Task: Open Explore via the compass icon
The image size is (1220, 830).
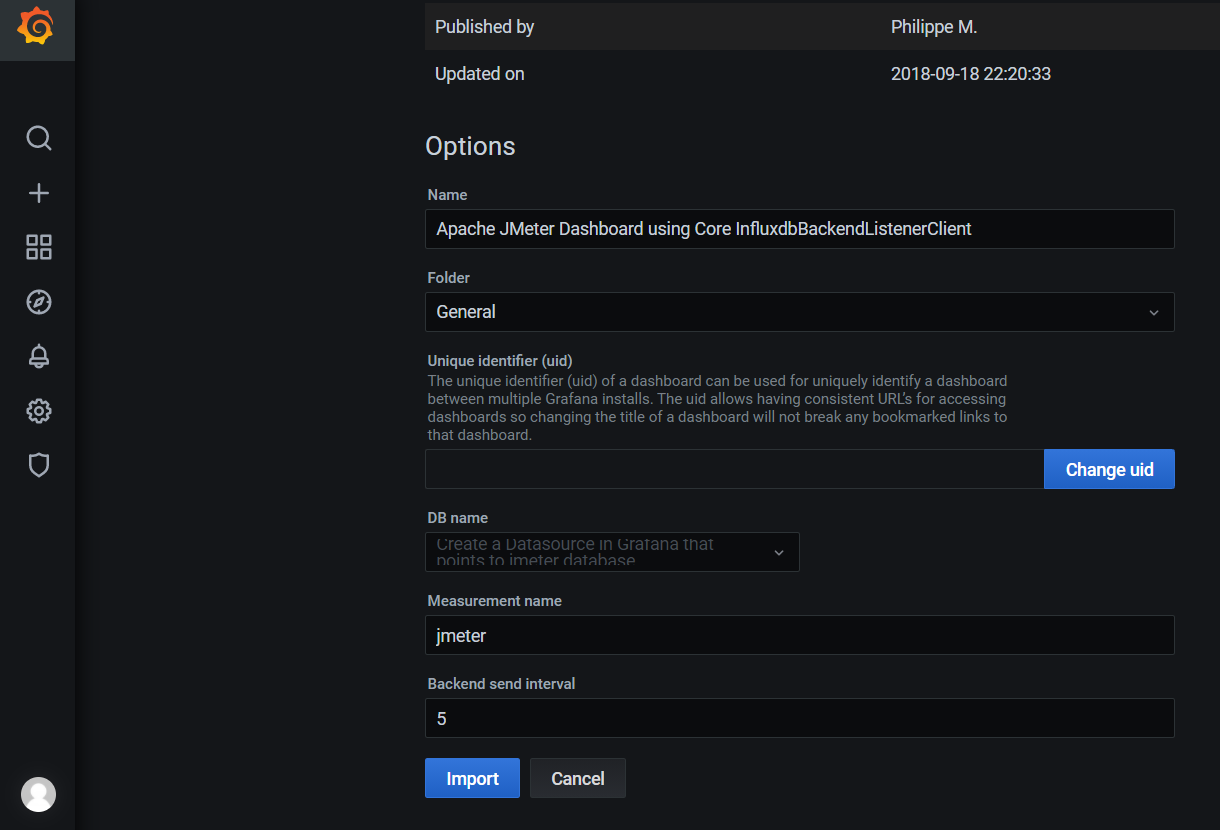Action: tap(38, 302)
